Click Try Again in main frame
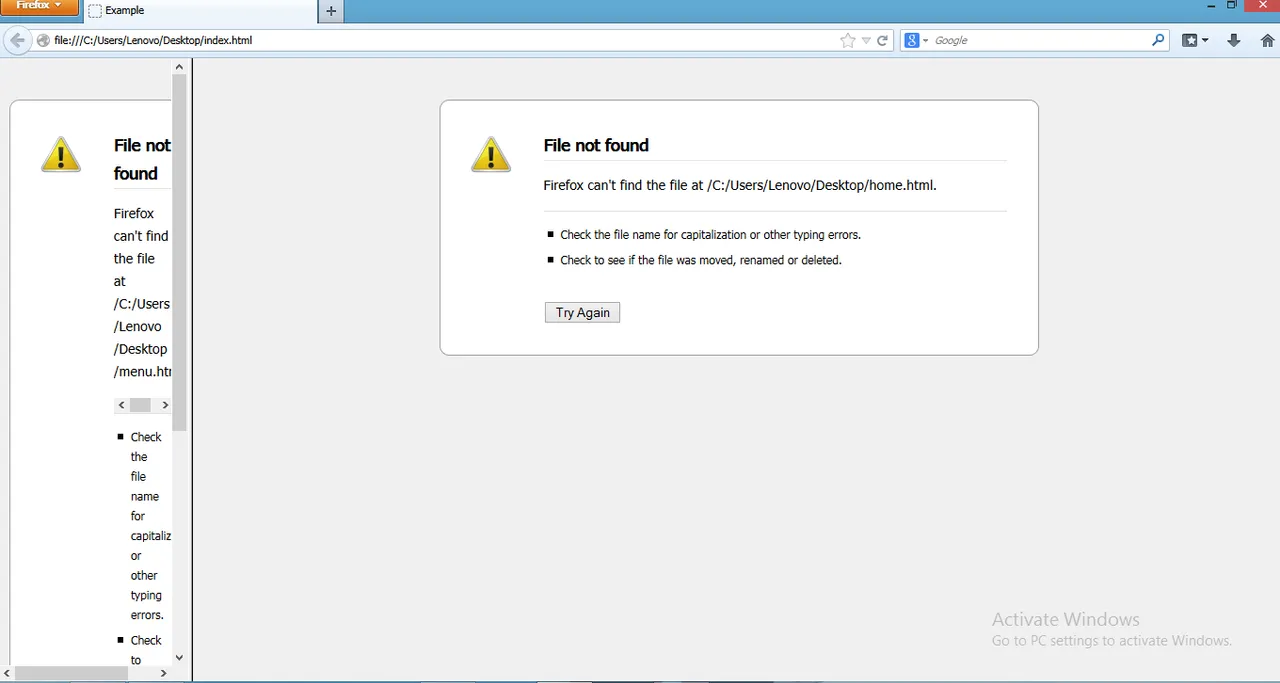Viewport: 1280px width, 683px height. pos(582,312)
